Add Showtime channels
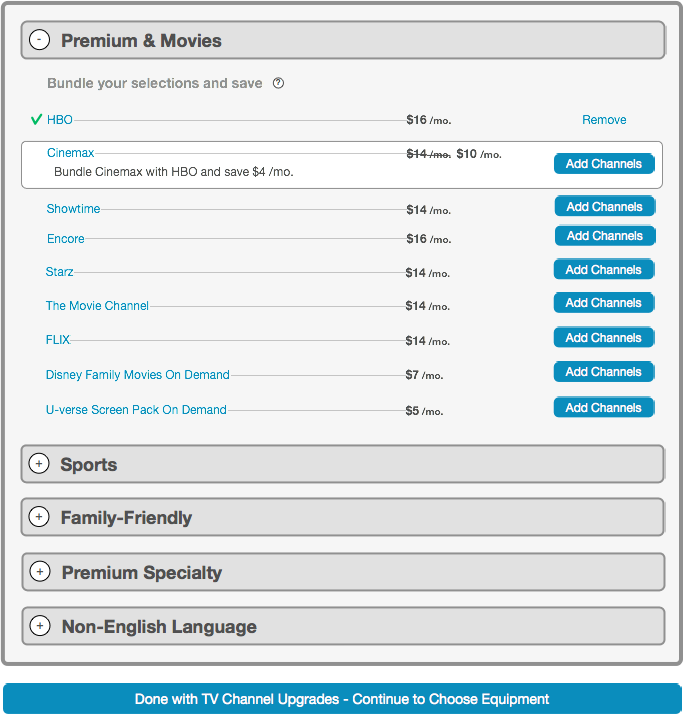This screenshot has width=684, height=714. coord(604,207)
